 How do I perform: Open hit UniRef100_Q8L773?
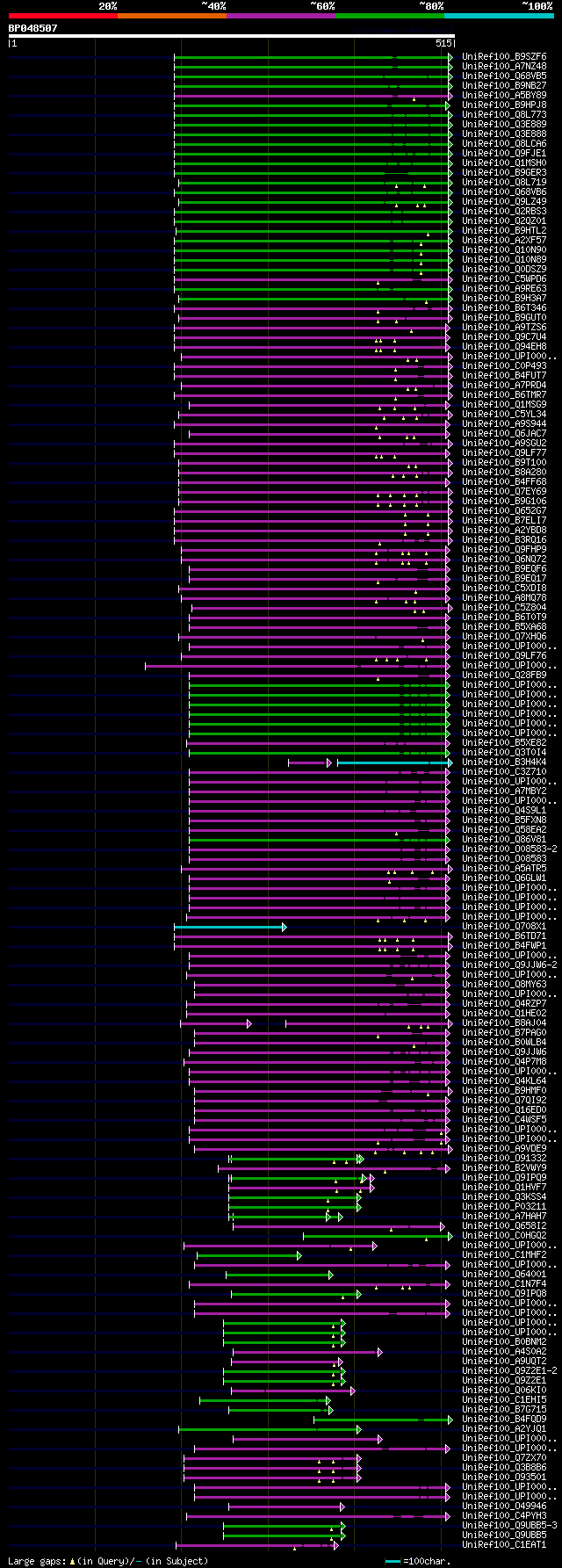[504, 115]
